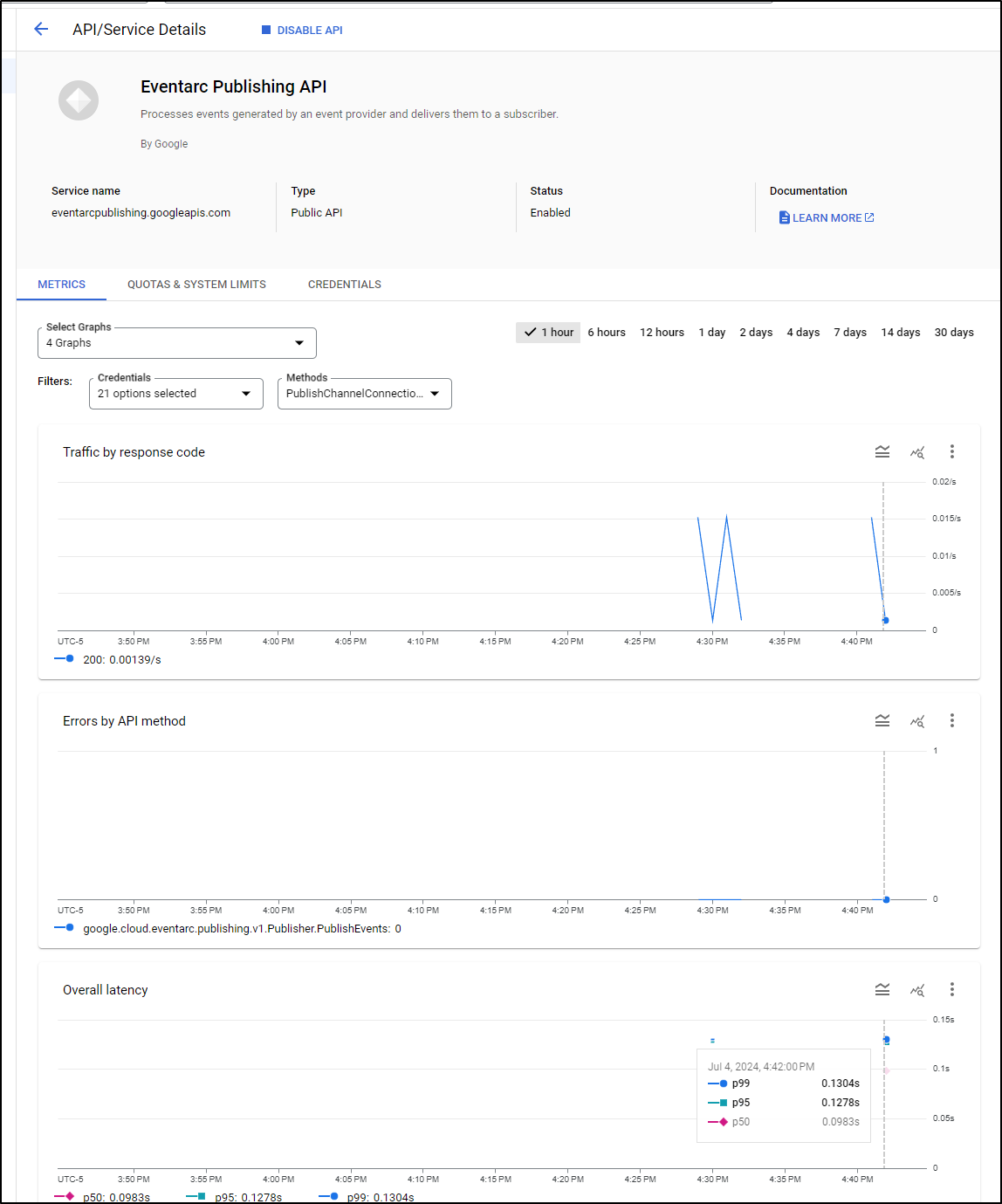Open the LEARN MORE documentation link
The width and height of the screenshot is (1002, 1204).
pyautogui.click(x=827, y=217)
